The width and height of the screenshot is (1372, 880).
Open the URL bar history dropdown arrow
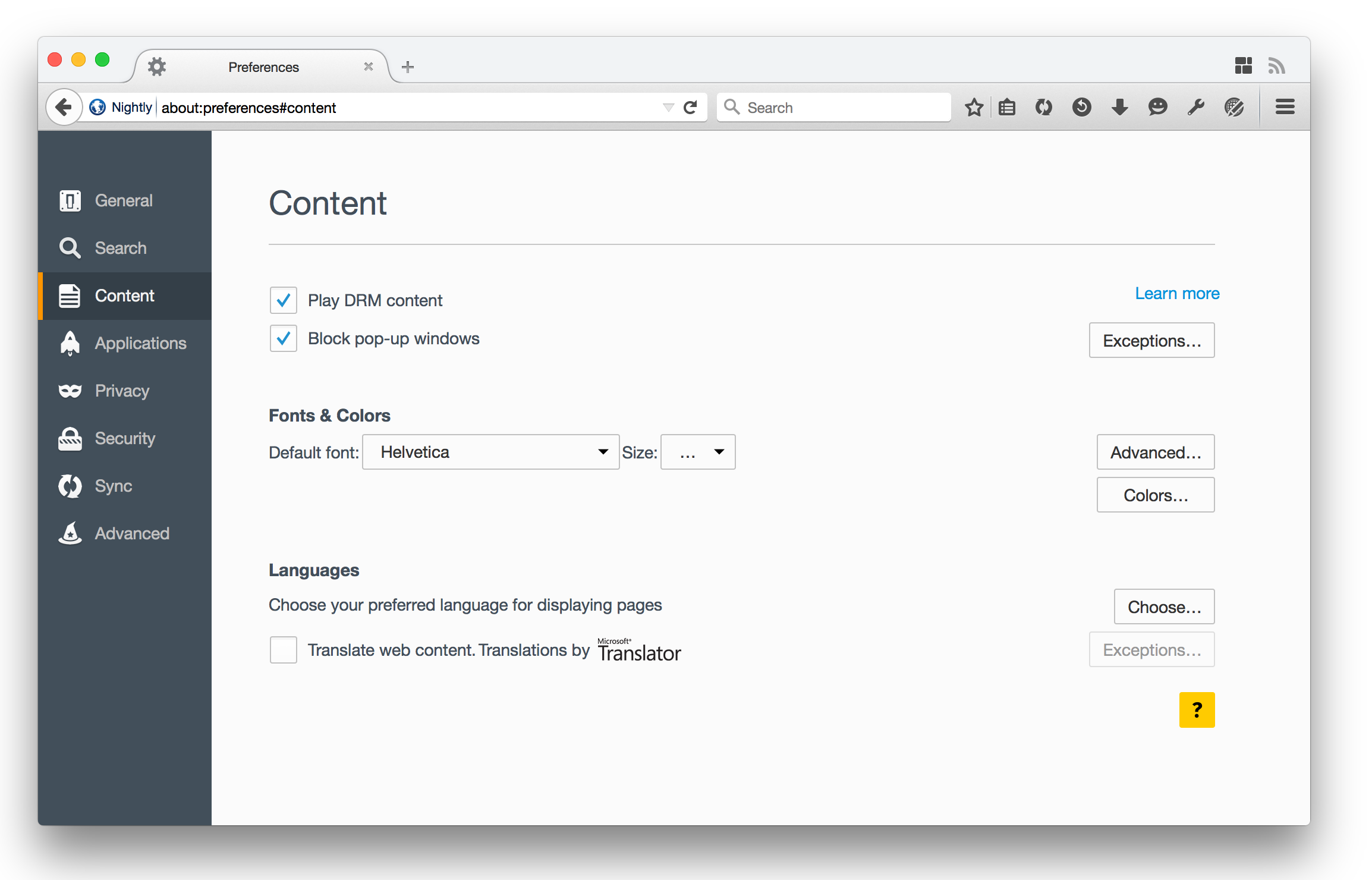[668, 108]
